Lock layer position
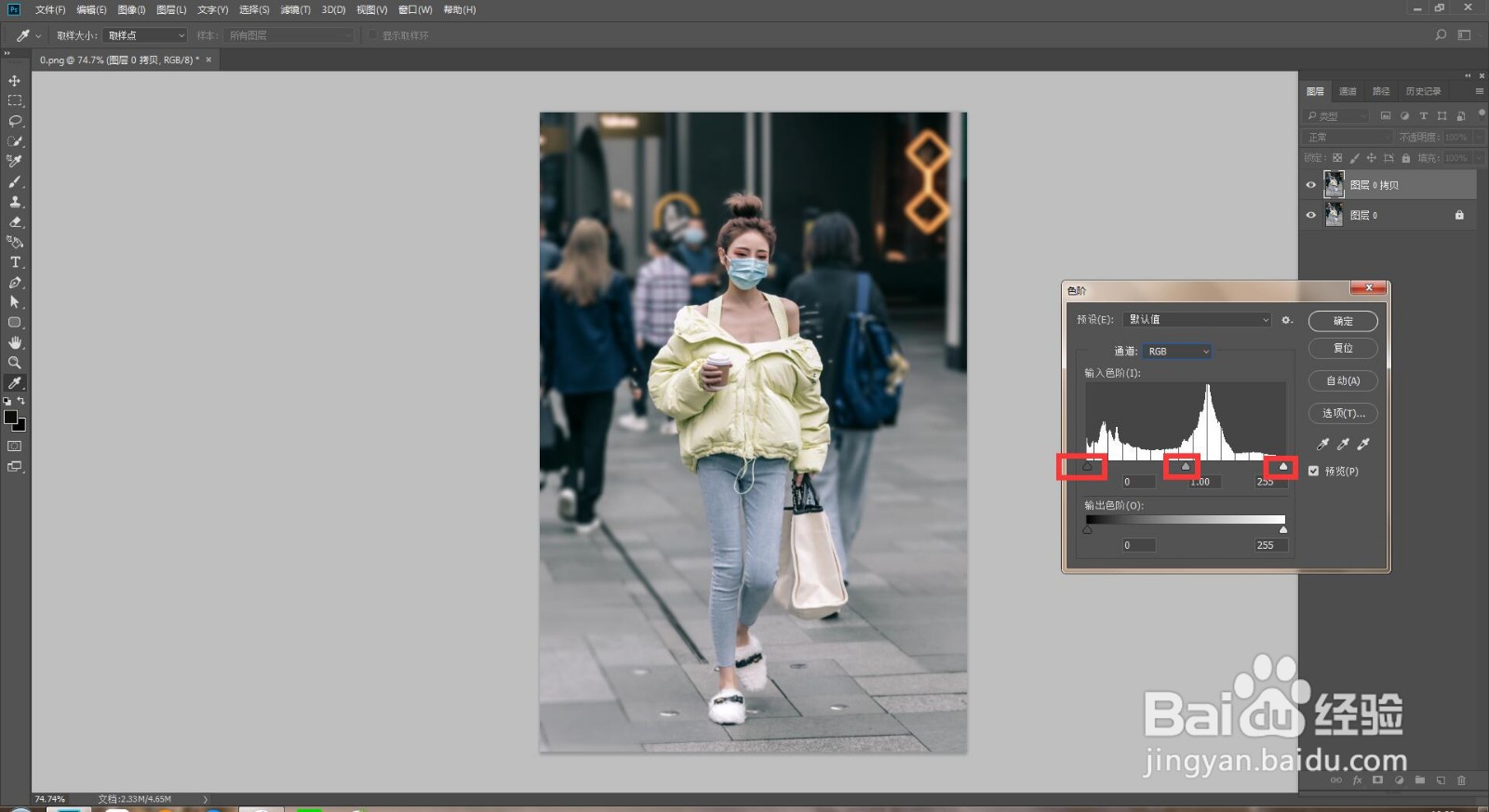The image size is (1489, 812). [x=1371, y=158]
